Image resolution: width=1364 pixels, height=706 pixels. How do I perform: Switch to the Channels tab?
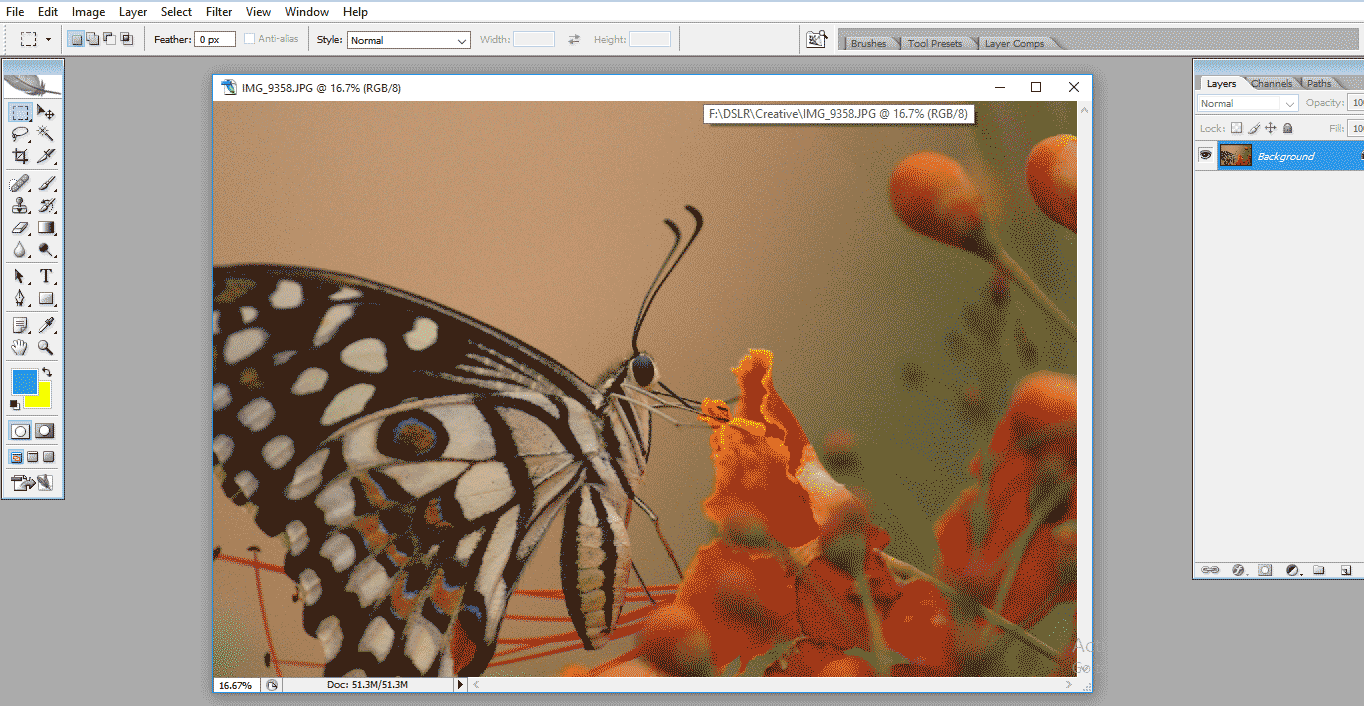(x=1271, y=83)
